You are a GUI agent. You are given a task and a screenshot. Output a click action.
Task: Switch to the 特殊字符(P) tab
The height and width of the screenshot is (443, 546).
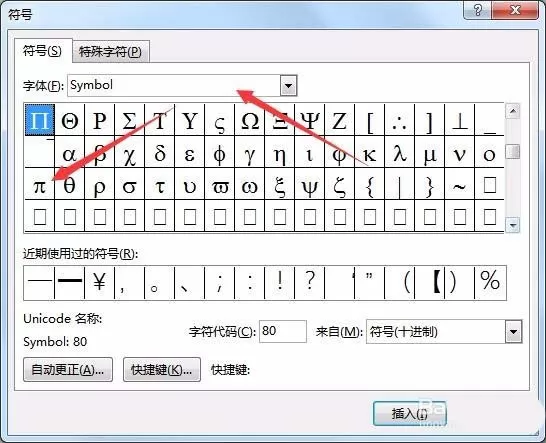[x=110, y=52]
